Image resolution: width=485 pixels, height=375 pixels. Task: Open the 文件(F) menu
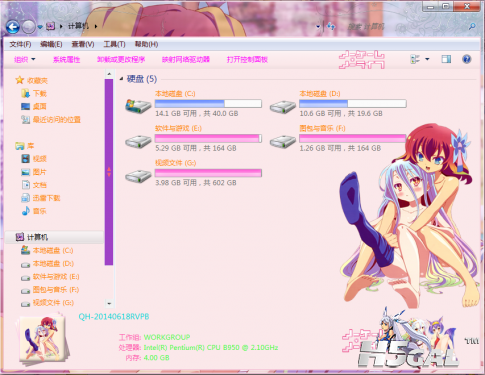point(20,44)
